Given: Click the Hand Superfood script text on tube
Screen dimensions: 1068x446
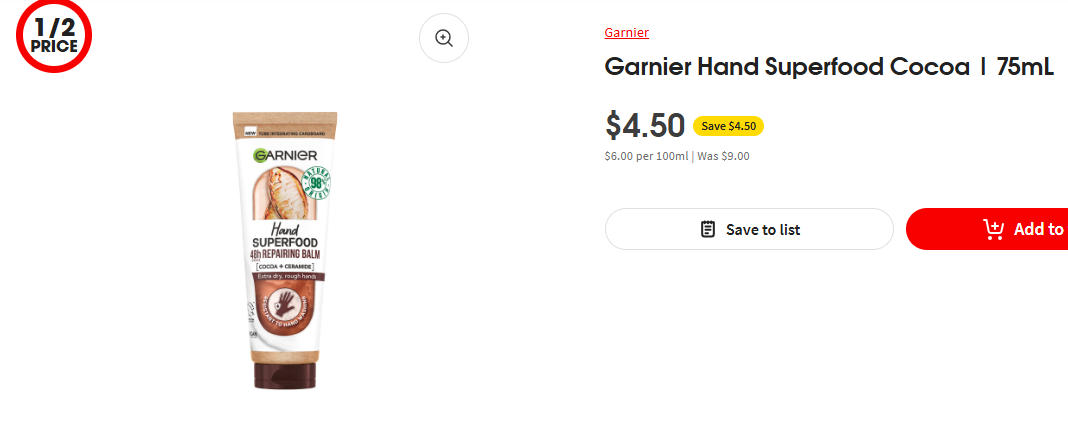Looking at the screenshot, I should click(x=285, y=234).
